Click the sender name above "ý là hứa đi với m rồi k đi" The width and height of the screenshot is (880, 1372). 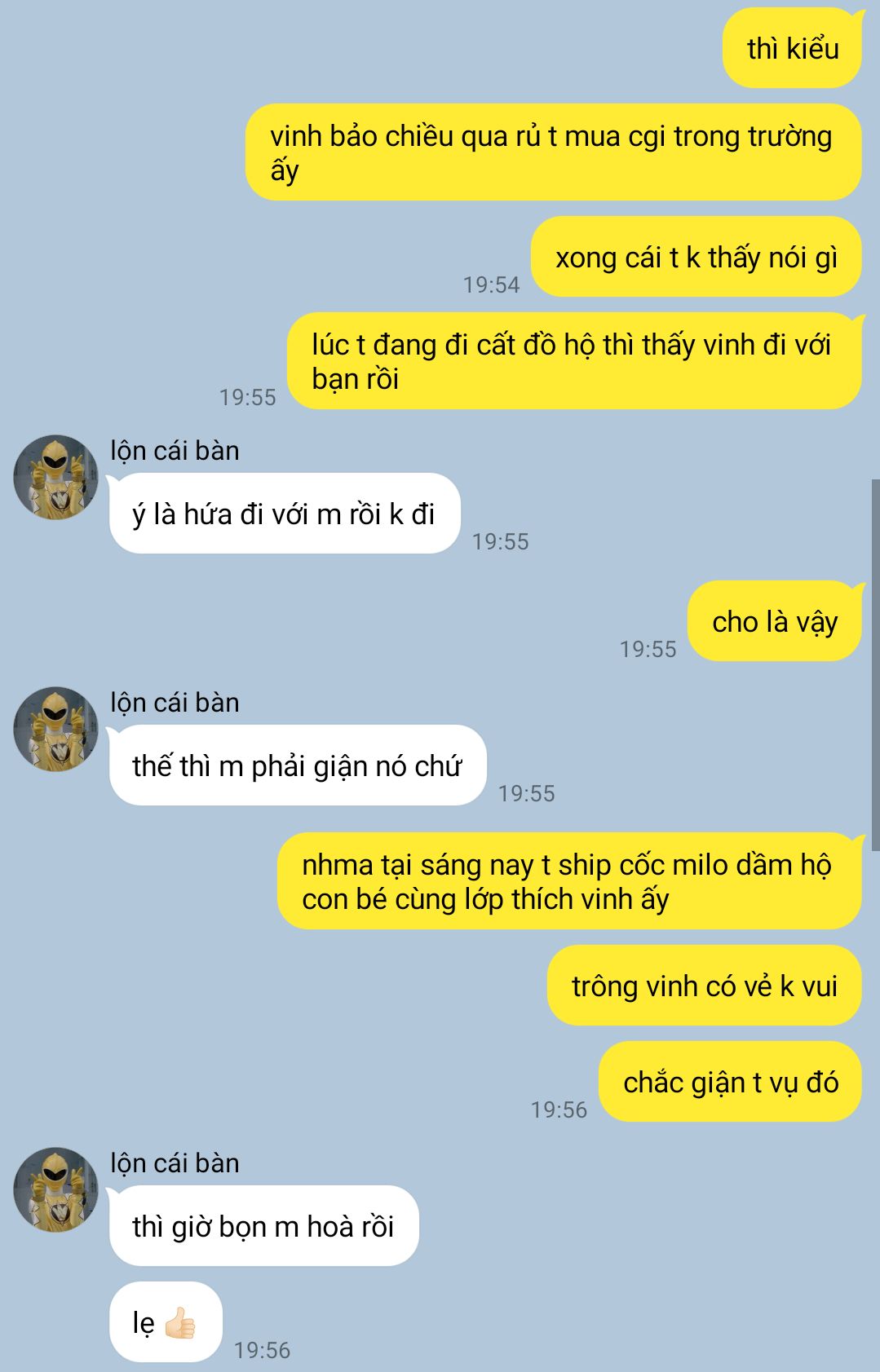pos(175,451)
